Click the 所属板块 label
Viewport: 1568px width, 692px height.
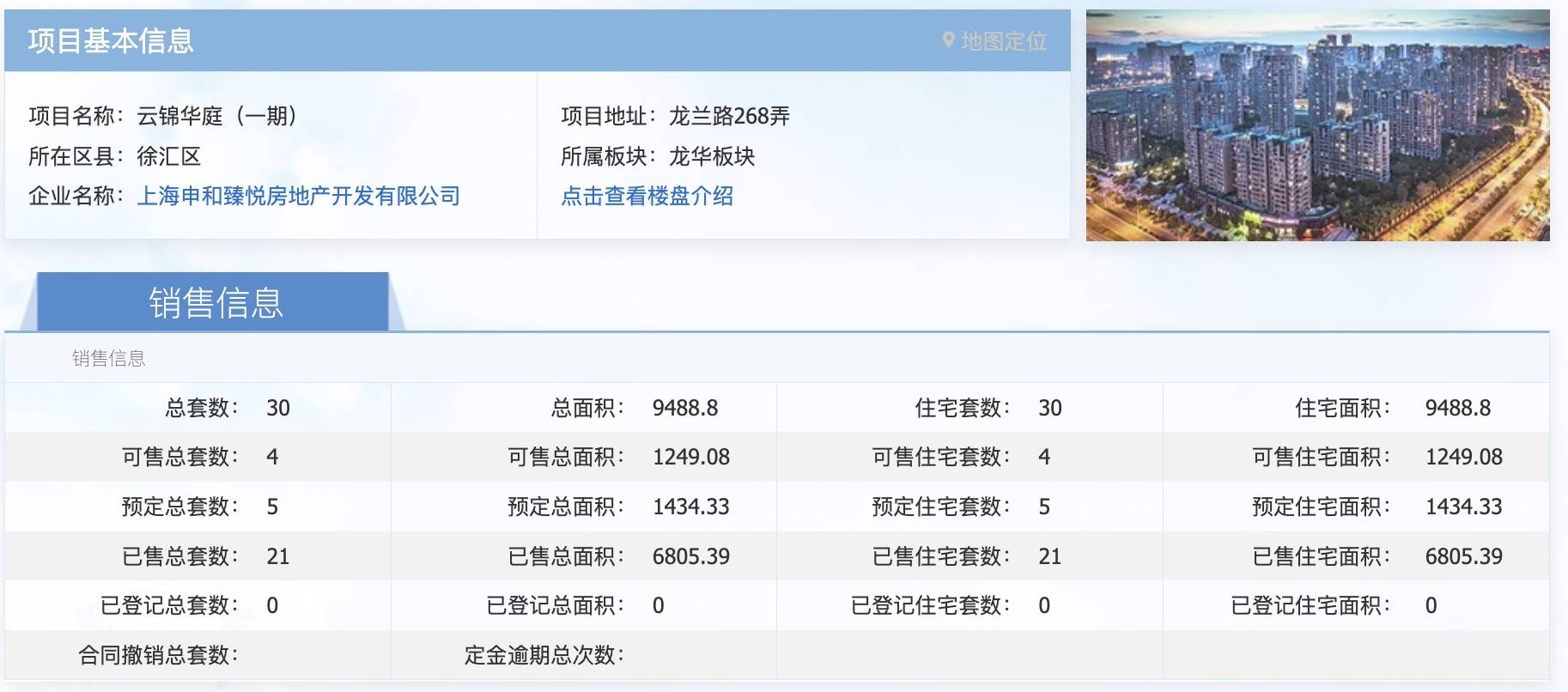(609, 156)
